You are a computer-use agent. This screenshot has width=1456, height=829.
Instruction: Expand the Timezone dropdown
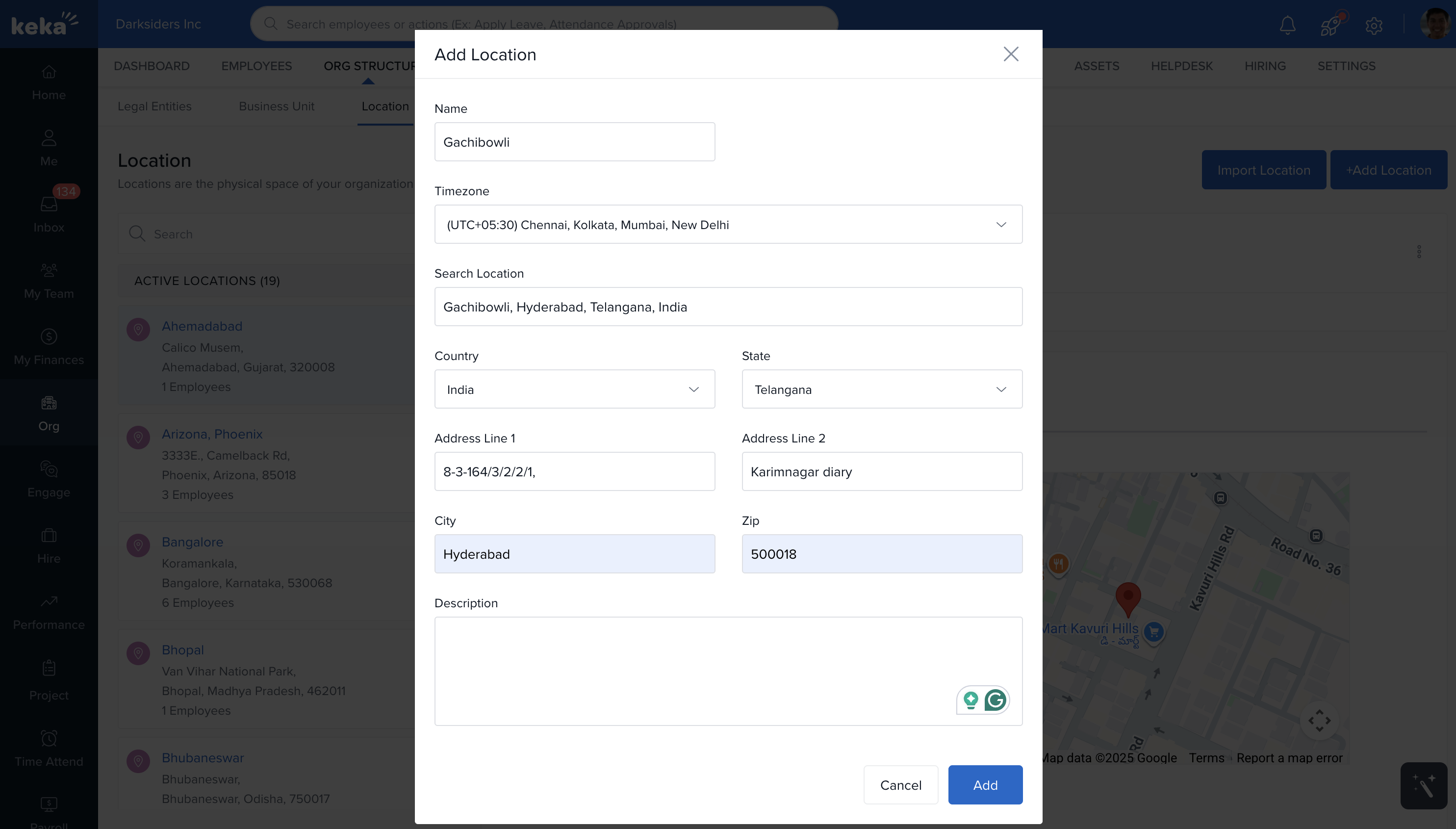728,224
